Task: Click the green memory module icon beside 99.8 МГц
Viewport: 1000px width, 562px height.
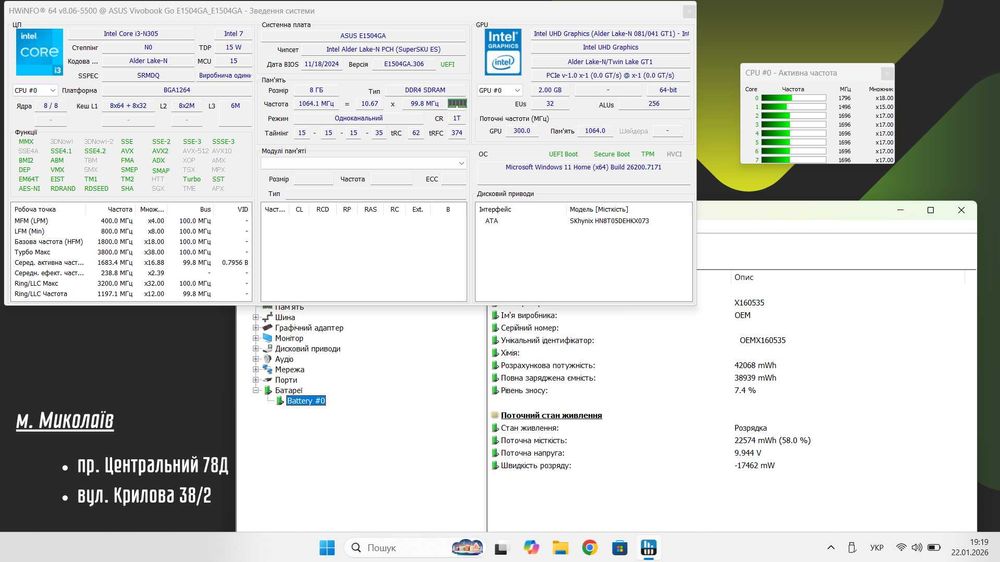Action: (457, 103)
